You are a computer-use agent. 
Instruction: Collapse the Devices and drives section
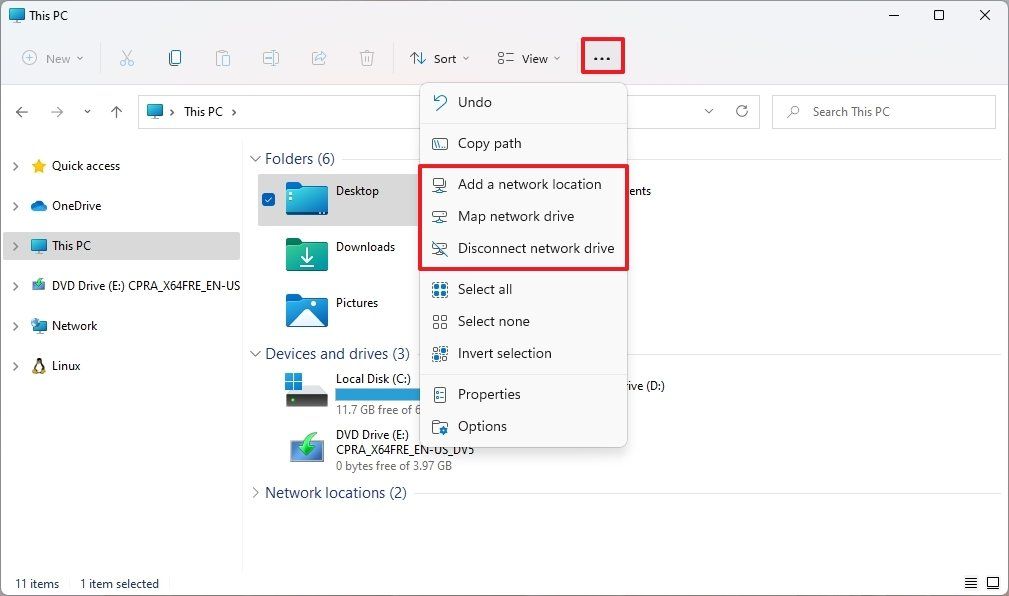(256, 353)
